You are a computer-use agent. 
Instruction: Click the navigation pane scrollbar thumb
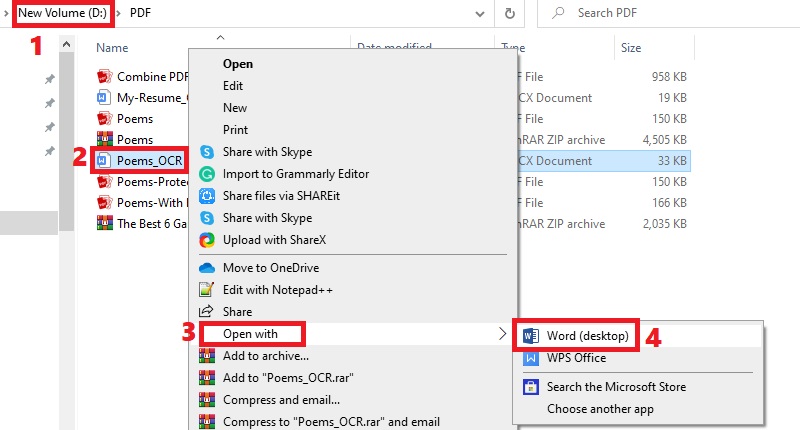point(66,142)
